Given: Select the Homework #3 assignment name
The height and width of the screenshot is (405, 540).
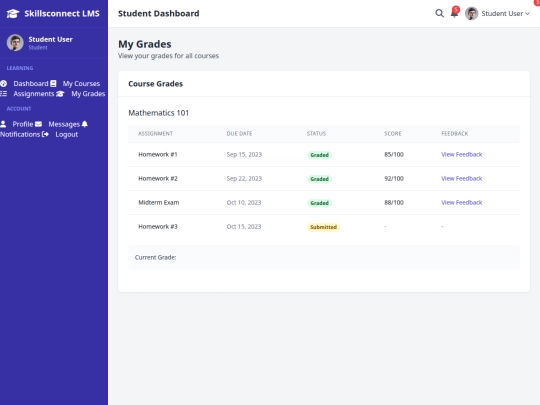Looking at the screenshot, I should pos(158,227).
